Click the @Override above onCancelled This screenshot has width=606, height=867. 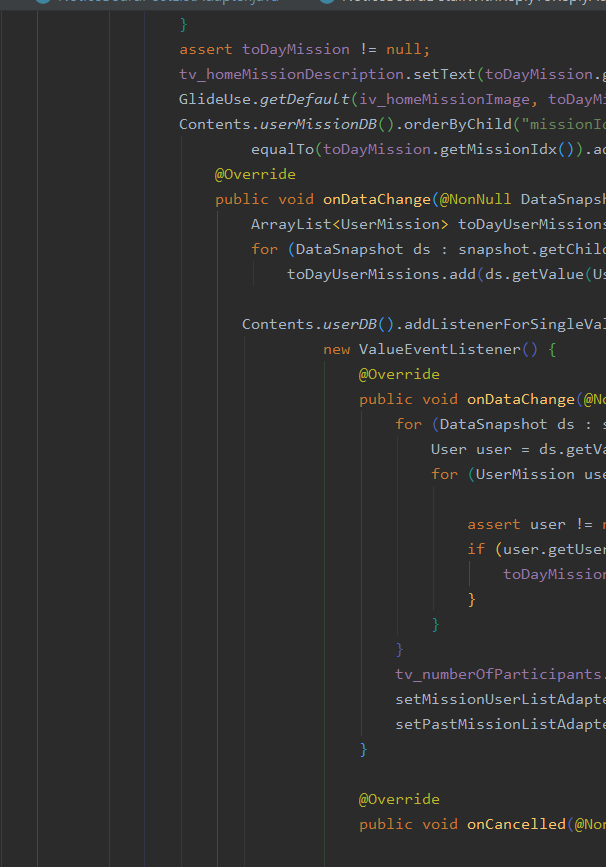(x=399, y=799)
